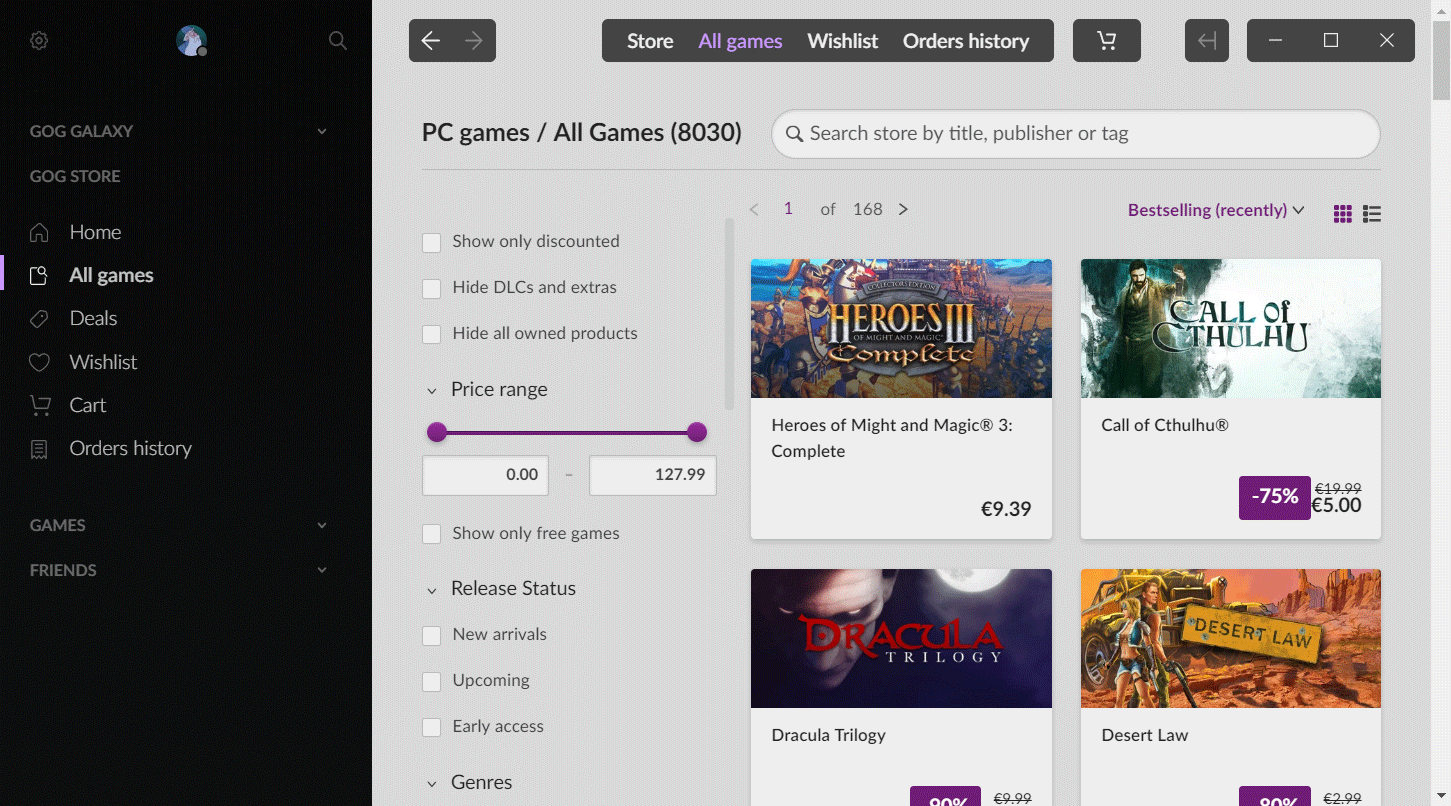Click Heroes III Complete cover image
1451x806 pixels.
pyautogui.click(x=901, y=328)
